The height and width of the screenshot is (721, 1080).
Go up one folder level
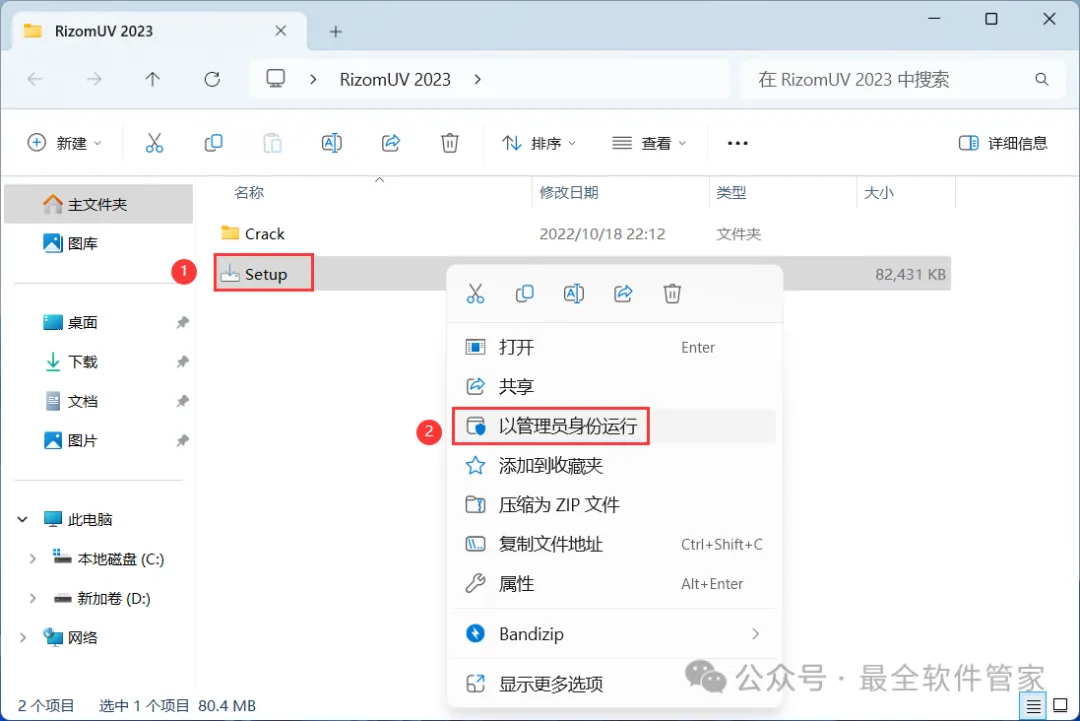[152, 79]
